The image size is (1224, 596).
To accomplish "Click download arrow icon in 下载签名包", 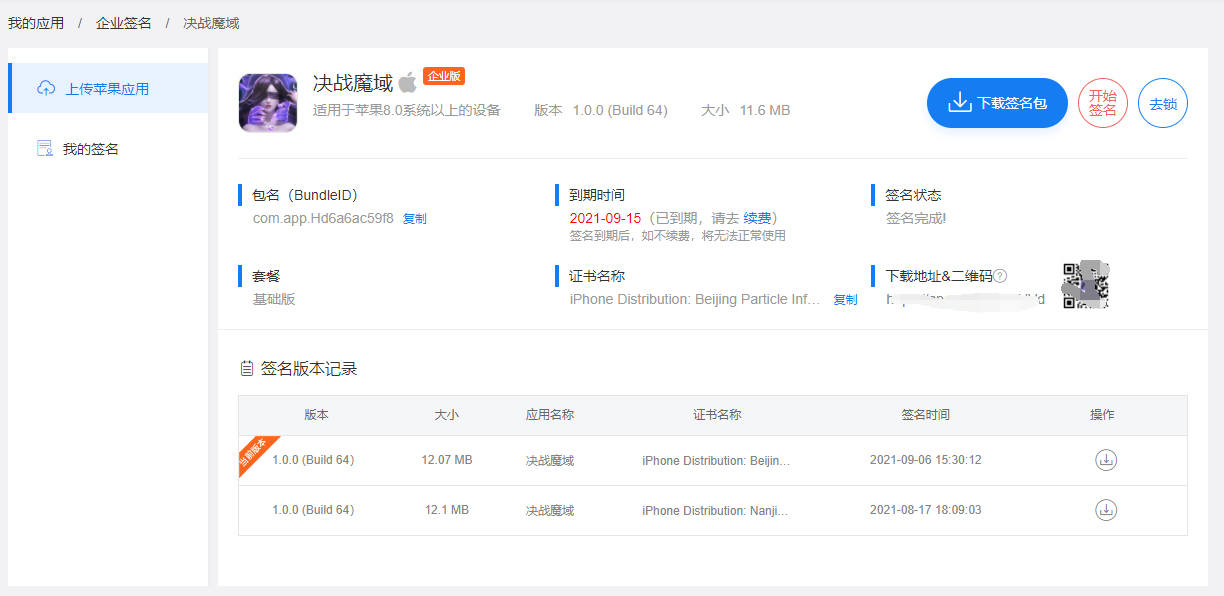I will (x=959, y=102).
